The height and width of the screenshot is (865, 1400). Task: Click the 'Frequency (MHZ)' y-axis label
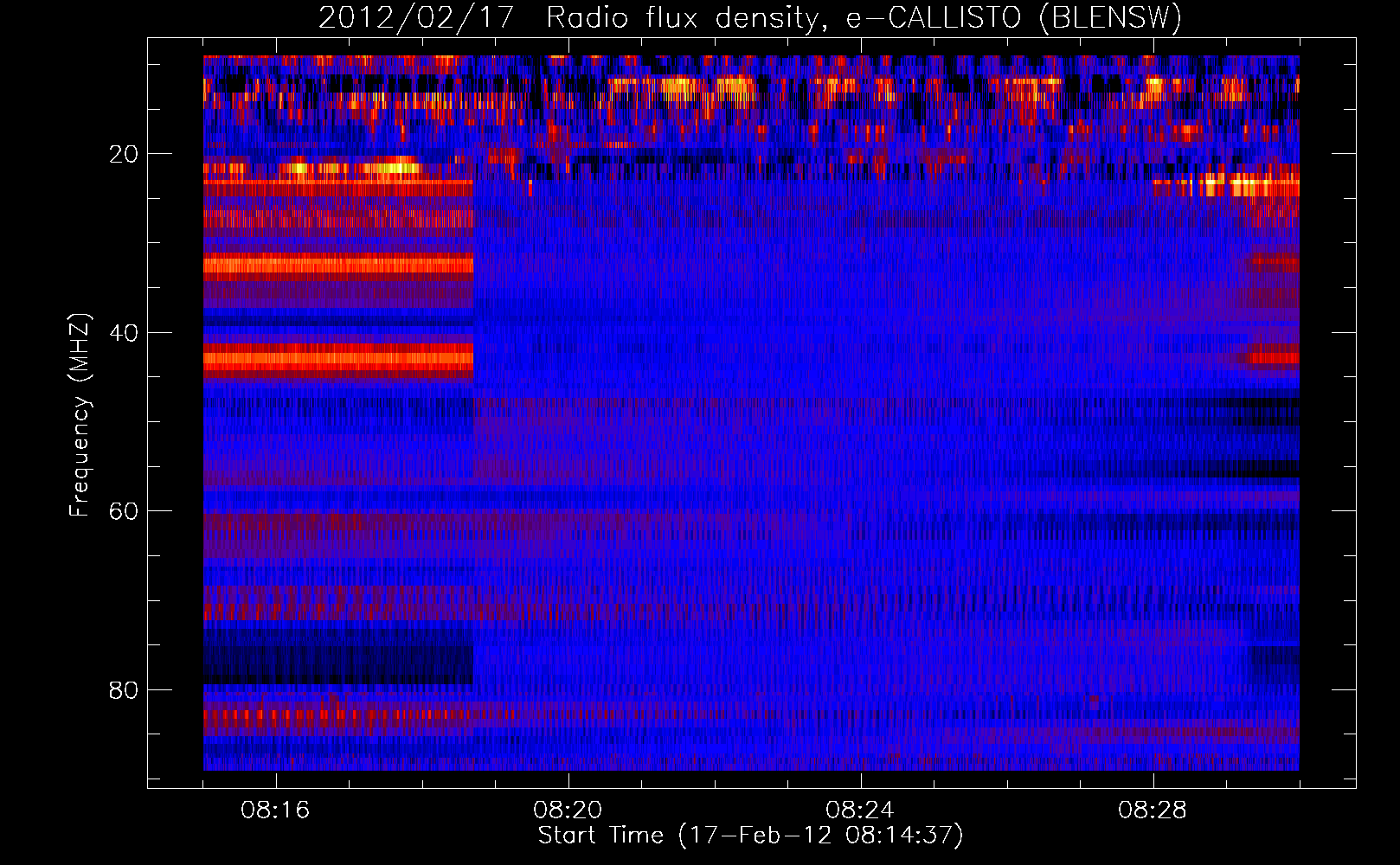click(x=80, y=415)
